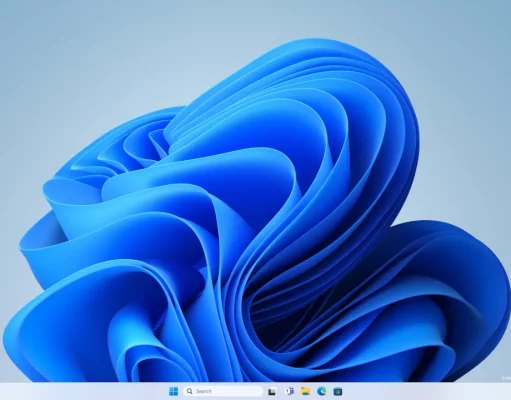Click the magnifying glass search icon
Viewport: 511px width, 400px height.
pyautogui.click(x=190, y=391)
